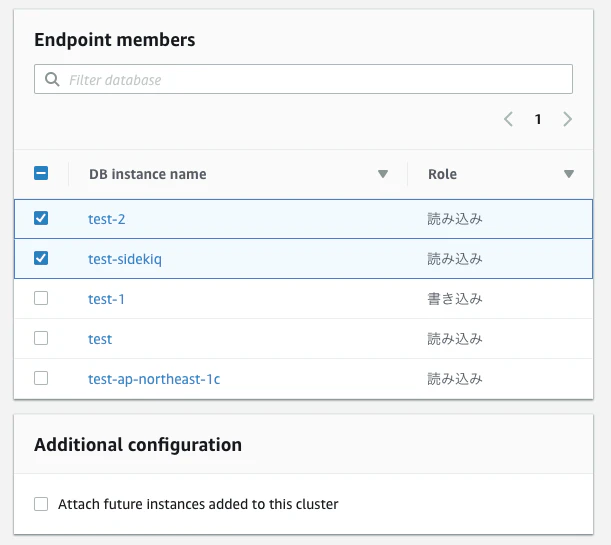Check the test instance checkbox
Image resolution: width=611 pixels, height=545 pixels.
41,338
